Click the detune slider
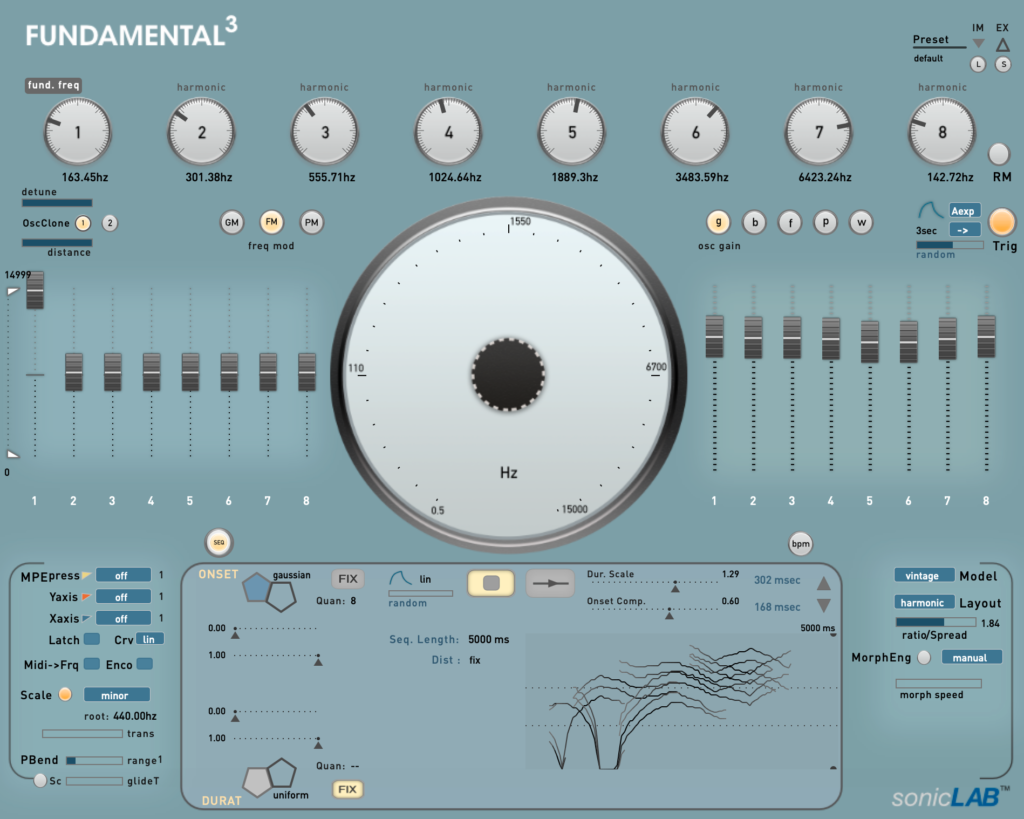This screenshot has height=819, width=1024. [x=56, y=203]
